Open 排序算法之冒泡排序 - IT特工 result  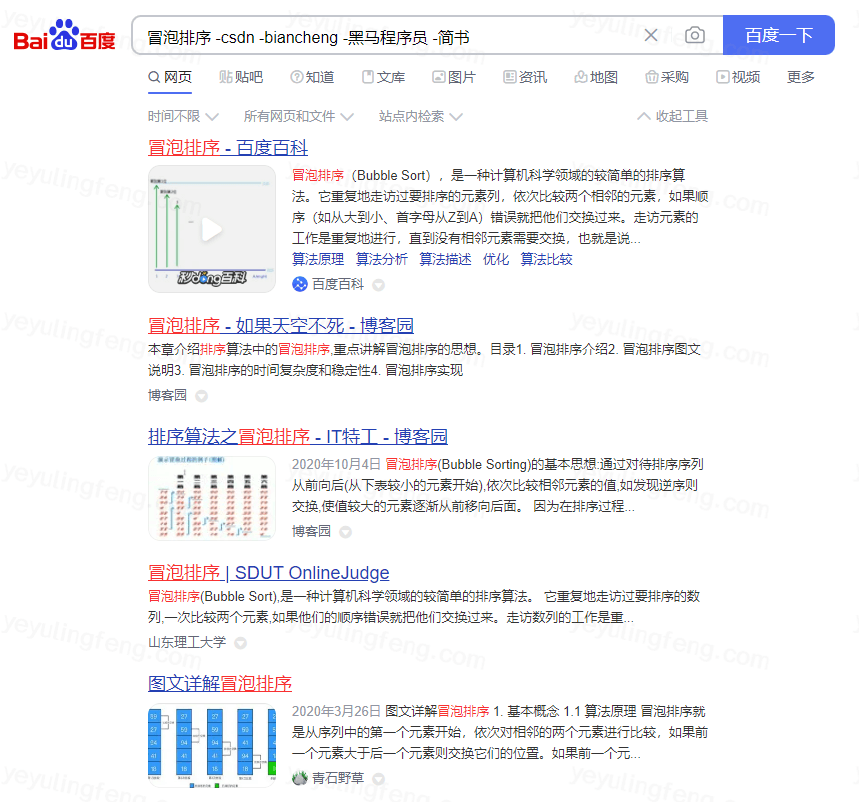(x=297, y=436)
